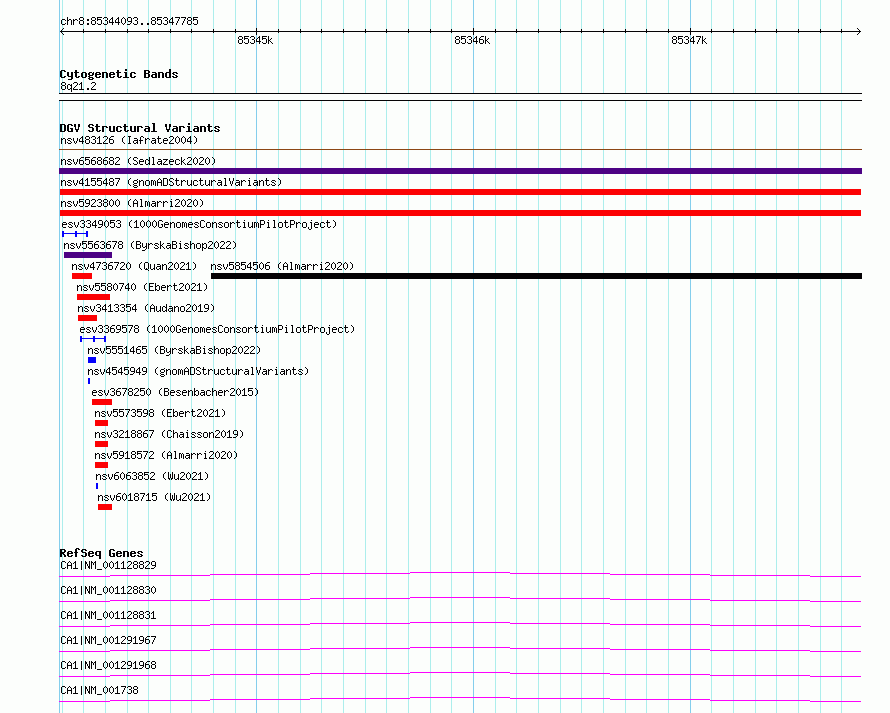
Task: Open CA1|NM_001128829 gene transcript label
Action: click(108, 565)
